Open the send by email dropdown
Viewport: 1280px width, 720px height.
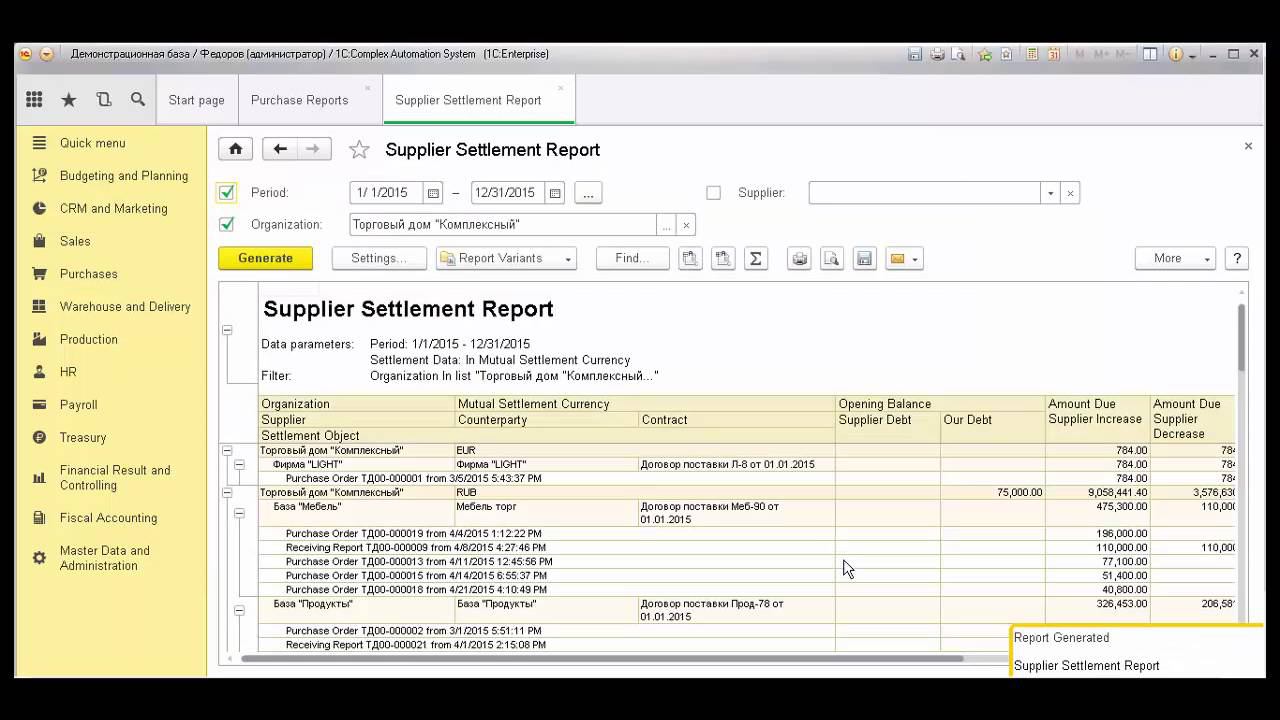(x=904, y=258)
